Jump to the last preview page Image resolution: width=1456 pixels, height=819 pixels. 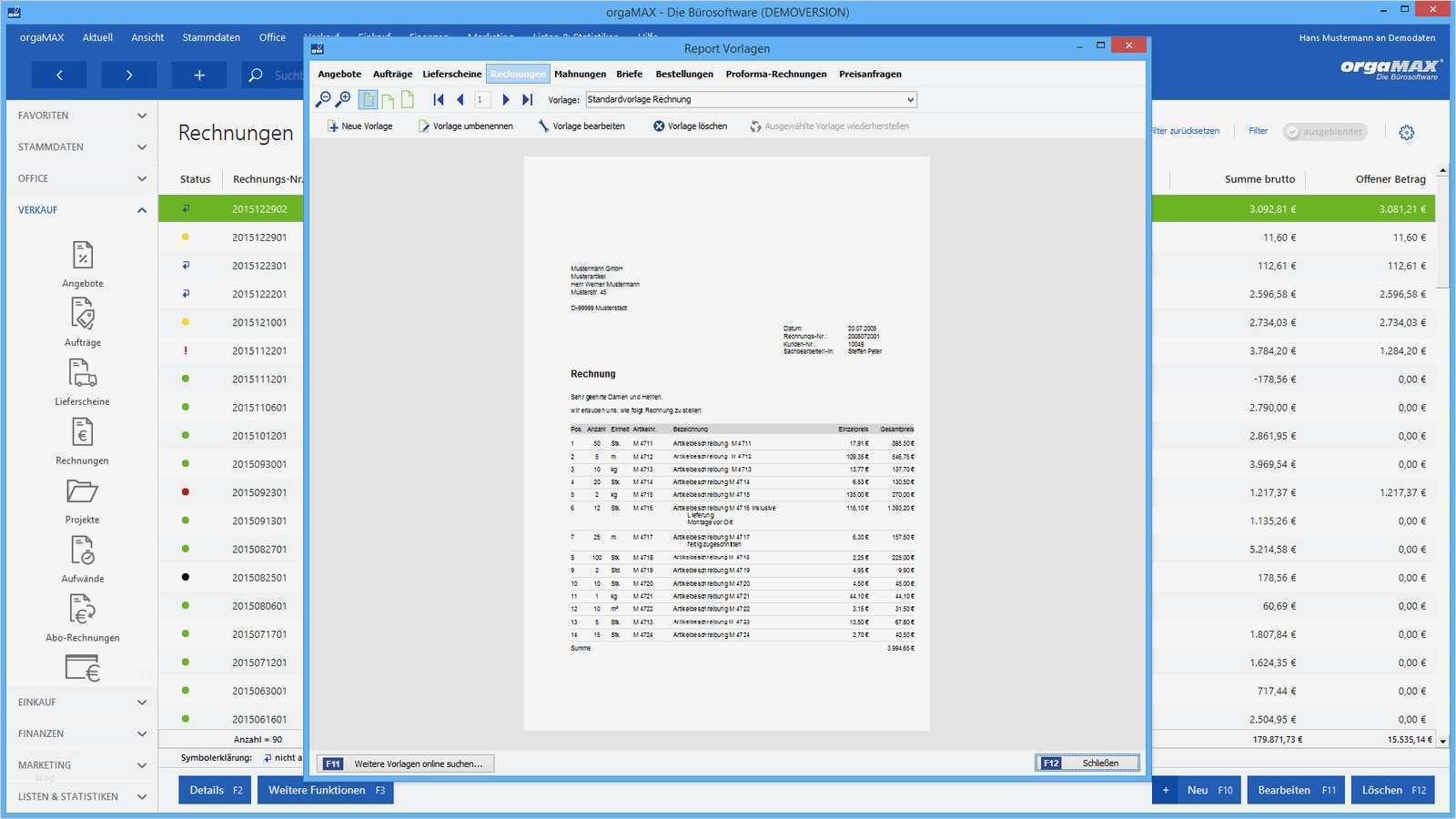click(x=527, y=100)
